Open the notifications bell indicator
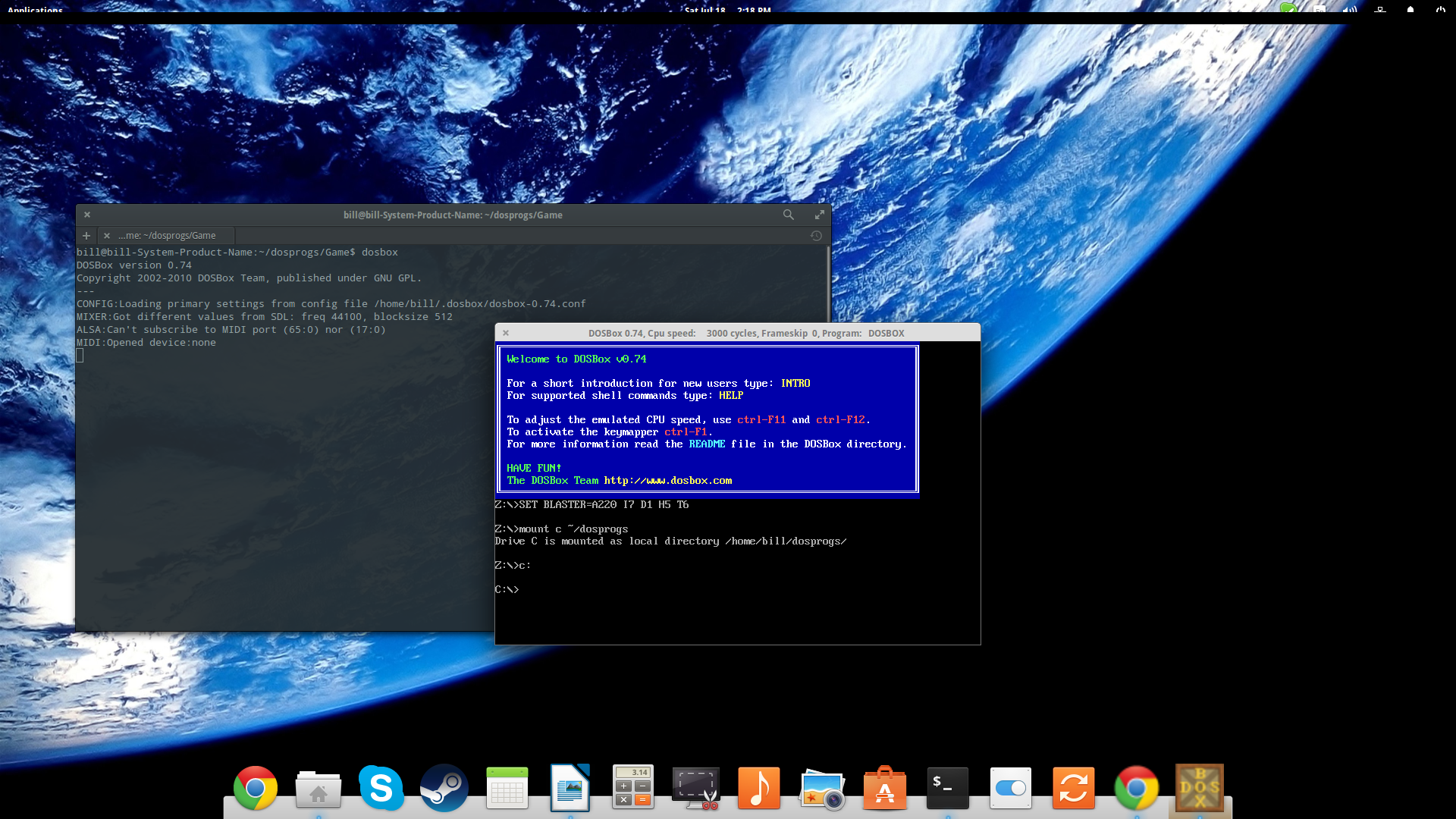The image size is (1456, 819). (1410, 10)
